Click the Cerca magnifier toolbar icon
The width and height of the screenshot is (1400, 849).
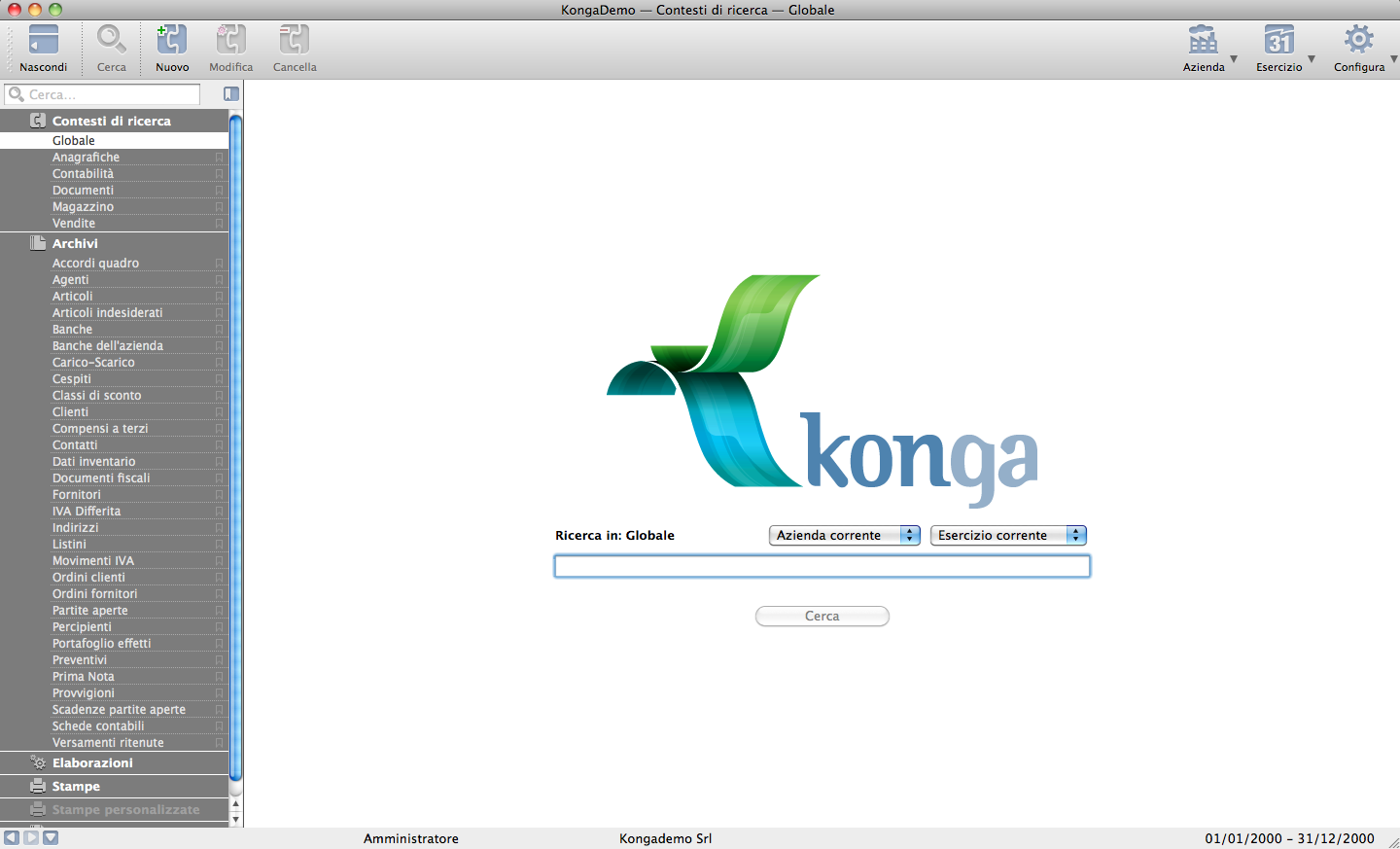click(111, 41)
